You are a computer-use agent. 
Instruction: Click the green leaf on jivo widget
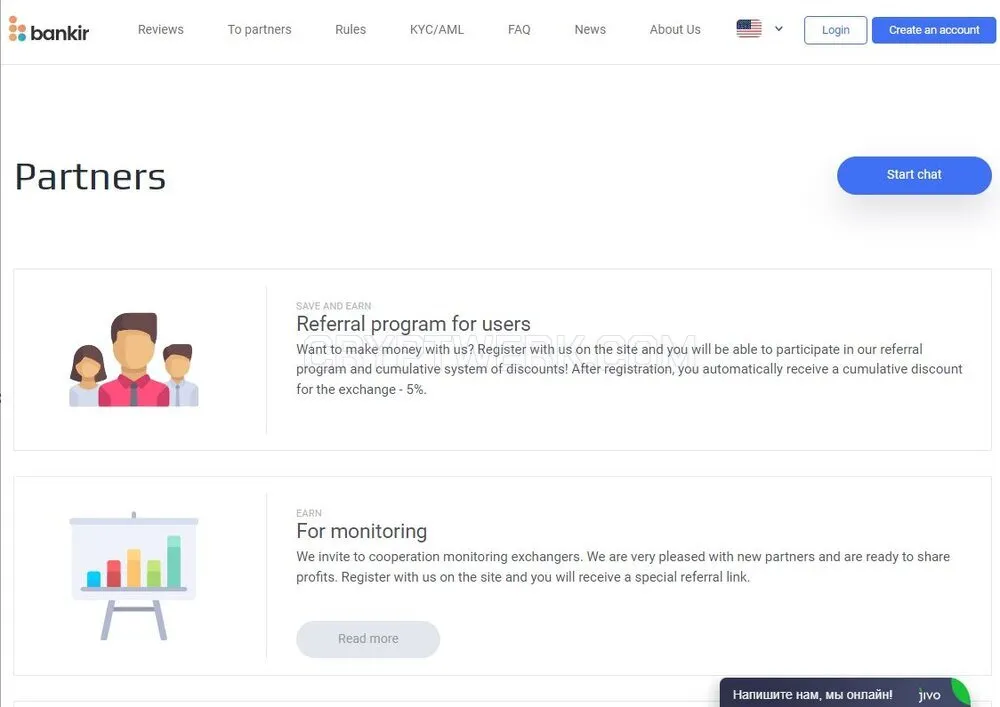pos(960,693)
